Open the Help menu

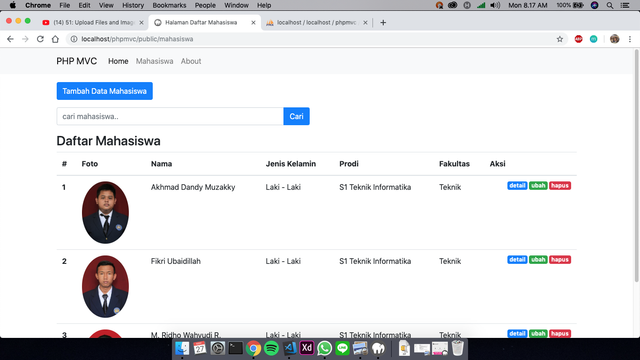coord(264,5)
